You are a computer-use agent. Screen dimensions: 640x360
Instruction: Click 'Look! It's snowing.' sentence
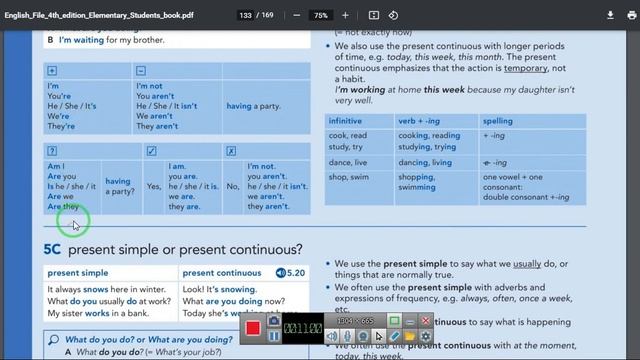click(x=220, y=289)
